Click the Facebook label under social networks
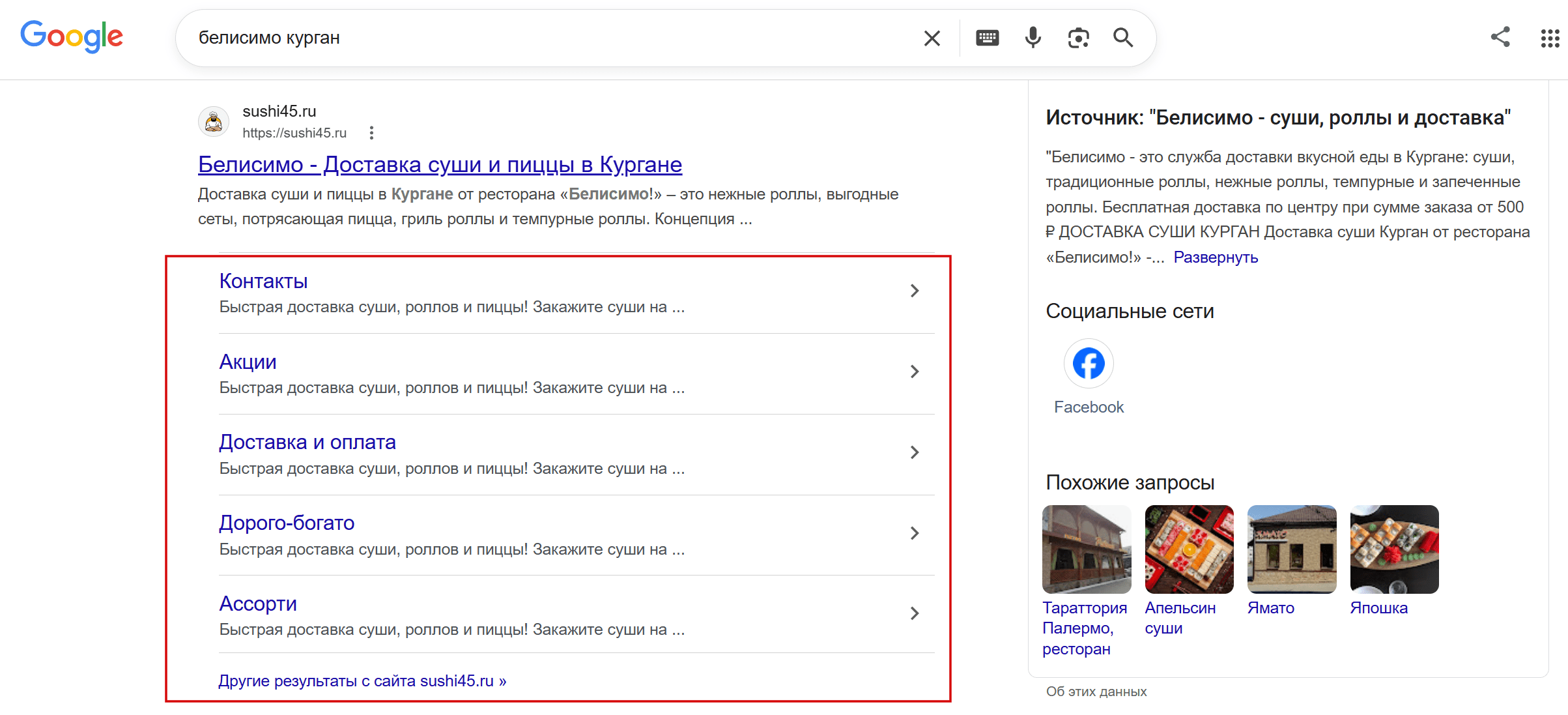Image resolution: width=1568 pixels, height=715 pixels. click(1089, 407)
